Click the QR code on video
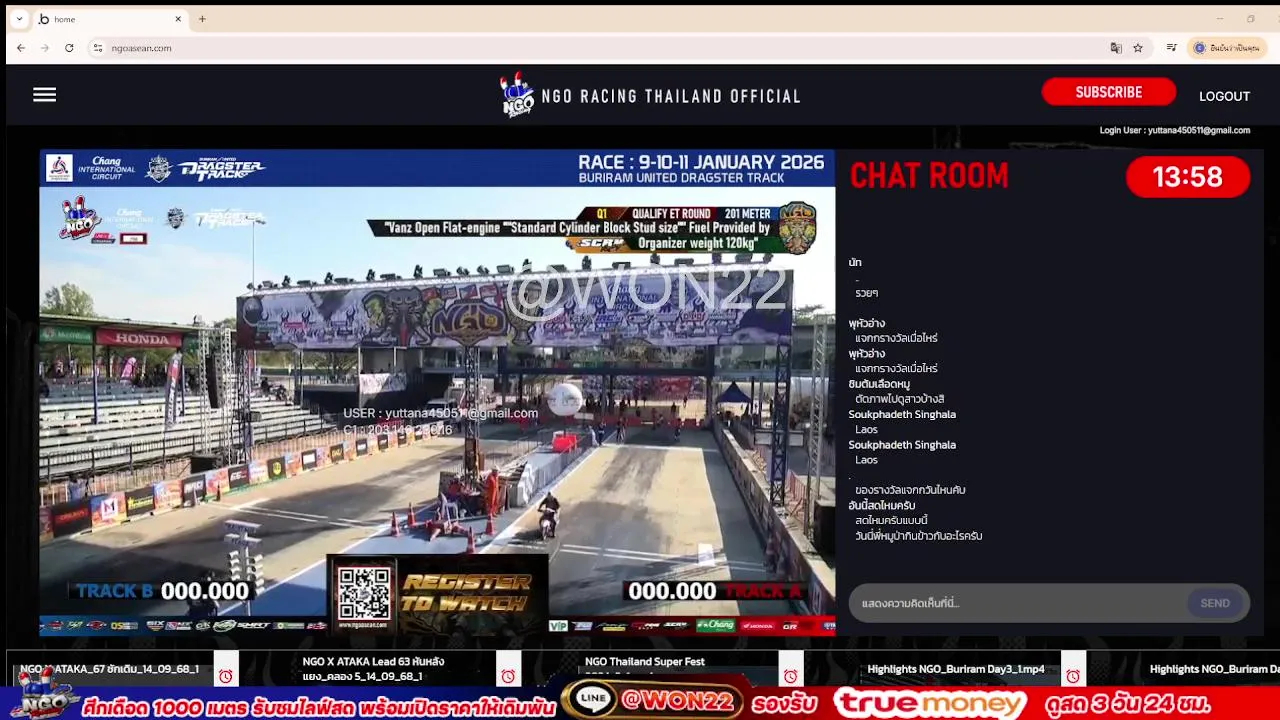The width and height of the screenshot is (1280, 720). pyautogui.click(x=364, y=594)
